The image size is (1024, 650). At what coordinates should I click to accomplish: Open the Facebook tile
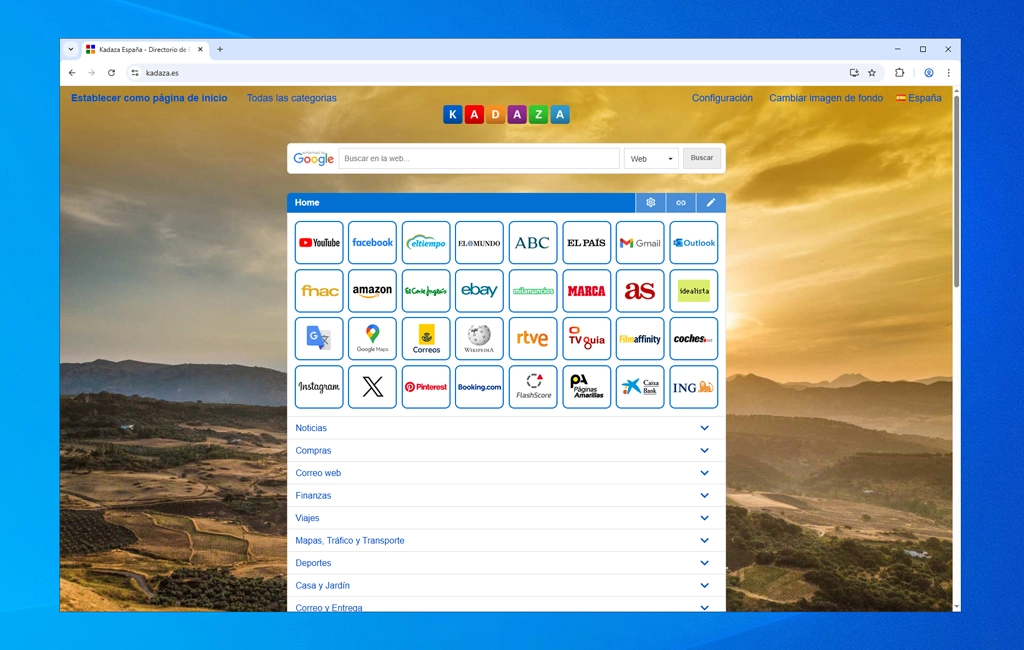pos(372,242)
